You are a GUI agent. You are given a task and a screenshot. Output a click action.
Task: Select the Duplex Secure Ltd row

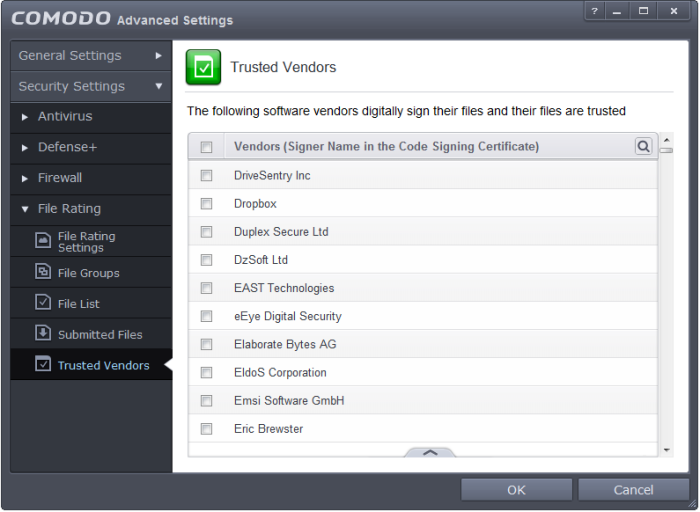tap(423, 232)
